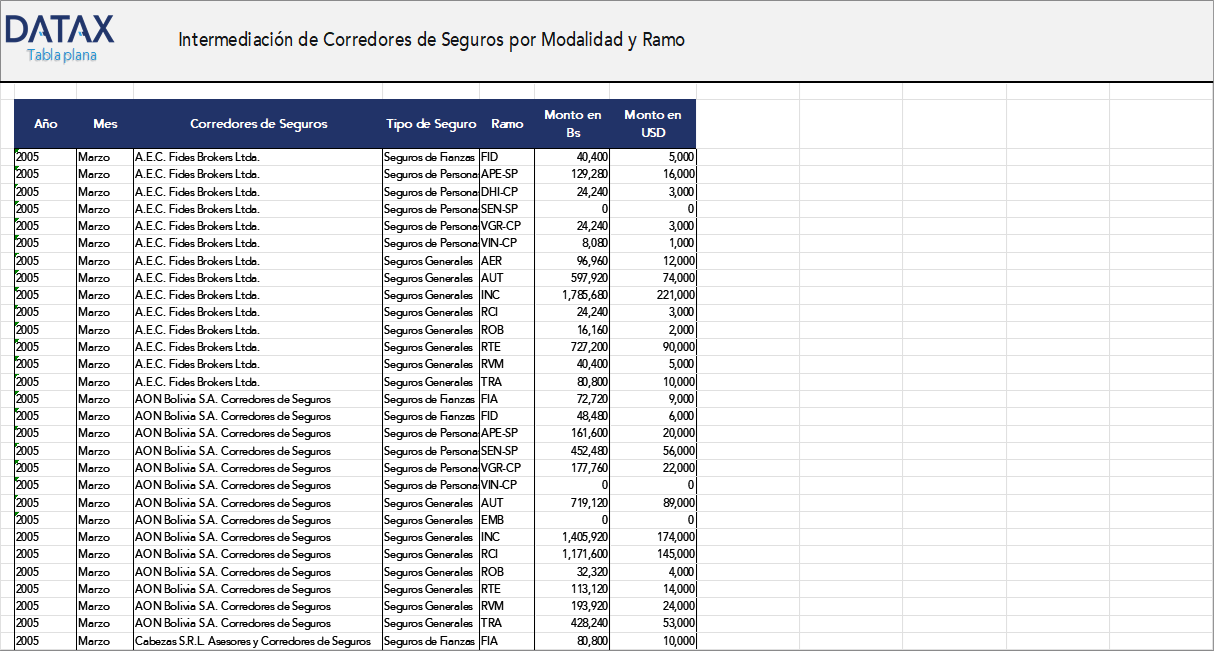Click the Ramo cell 'DHI-CP'
This screenshot has width=1214, height=651.
507,191
